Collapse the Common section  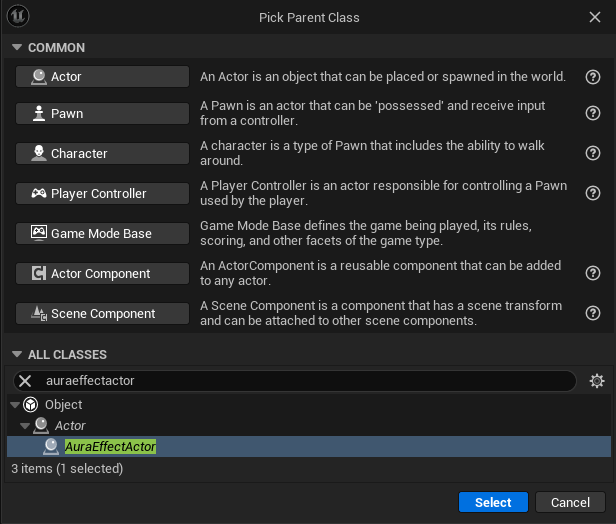click(16, 48)
